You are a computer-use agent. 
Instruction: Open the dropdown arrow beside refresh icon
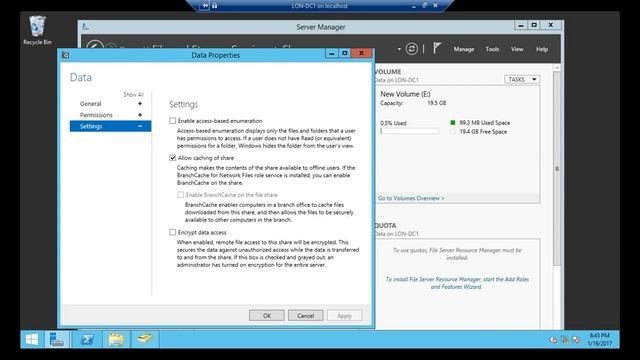tap(399, 49)
